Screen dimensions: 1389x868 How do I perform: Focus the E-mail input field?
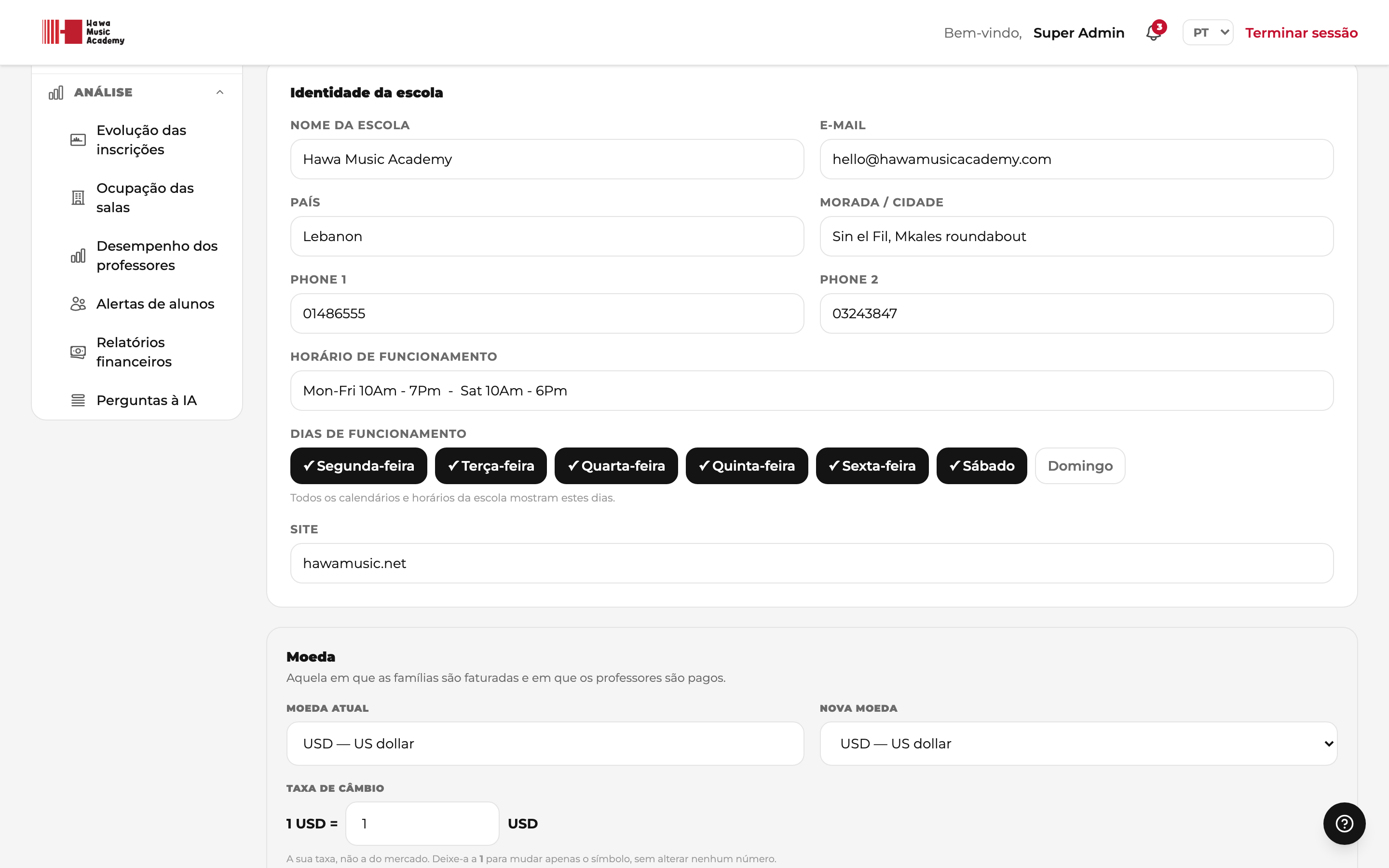point(1076,159)
